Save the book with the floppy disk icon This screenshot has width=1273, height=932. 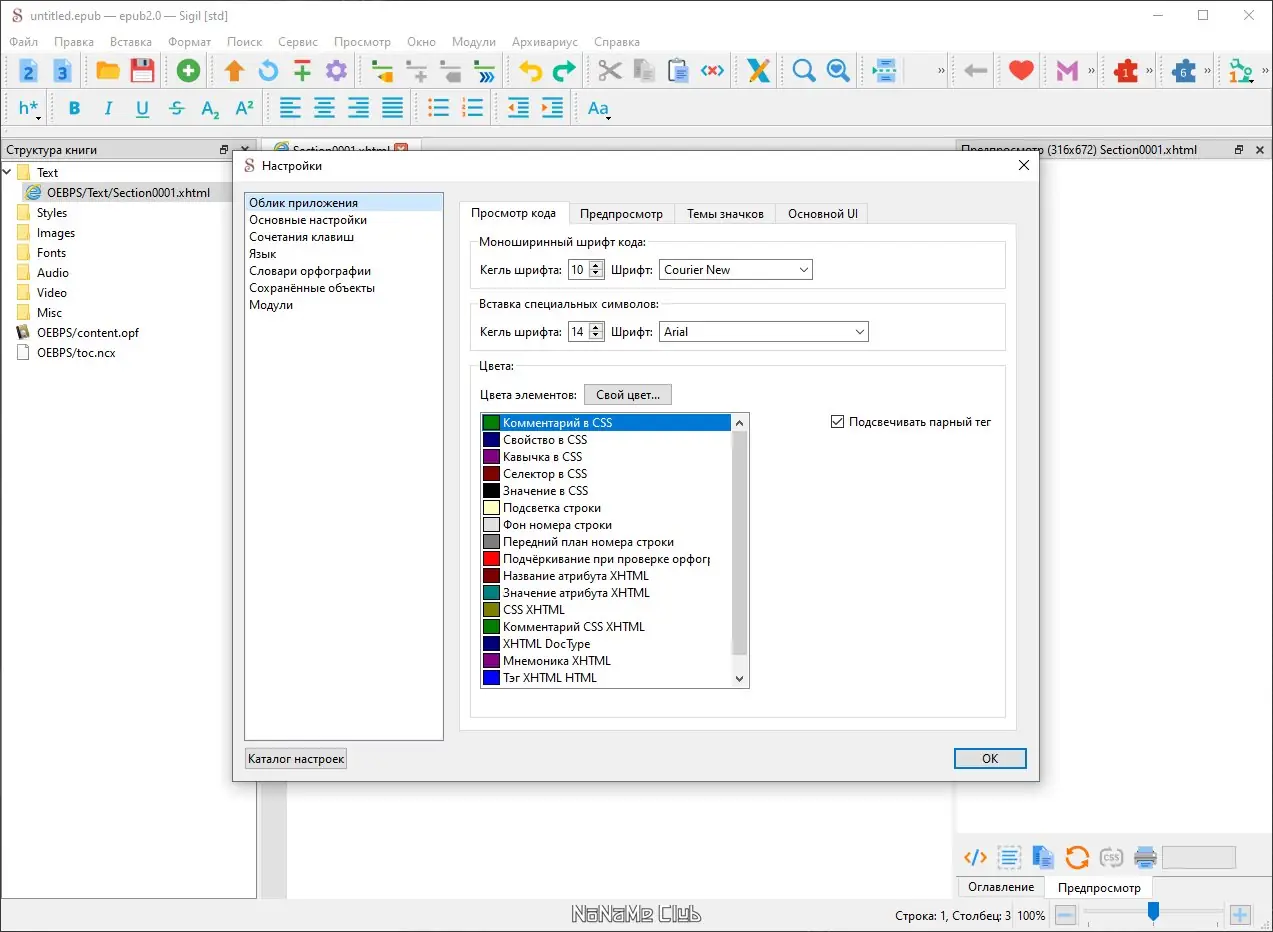[142, 71]
